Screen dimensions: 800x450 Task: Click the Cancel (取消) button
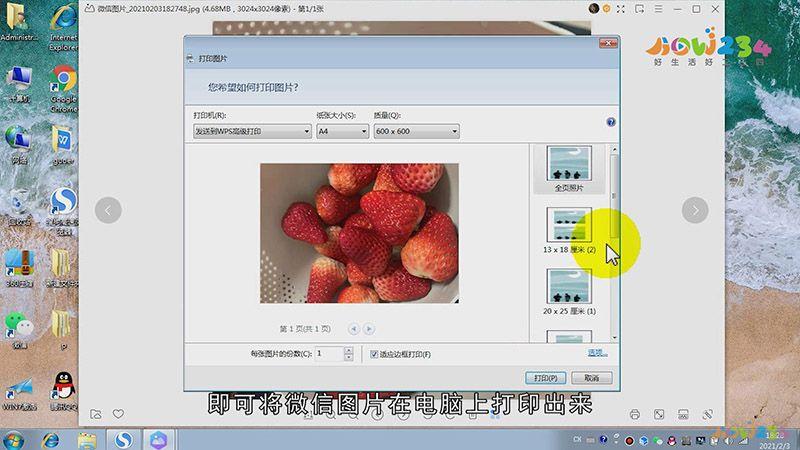click(x=591, y=378)
